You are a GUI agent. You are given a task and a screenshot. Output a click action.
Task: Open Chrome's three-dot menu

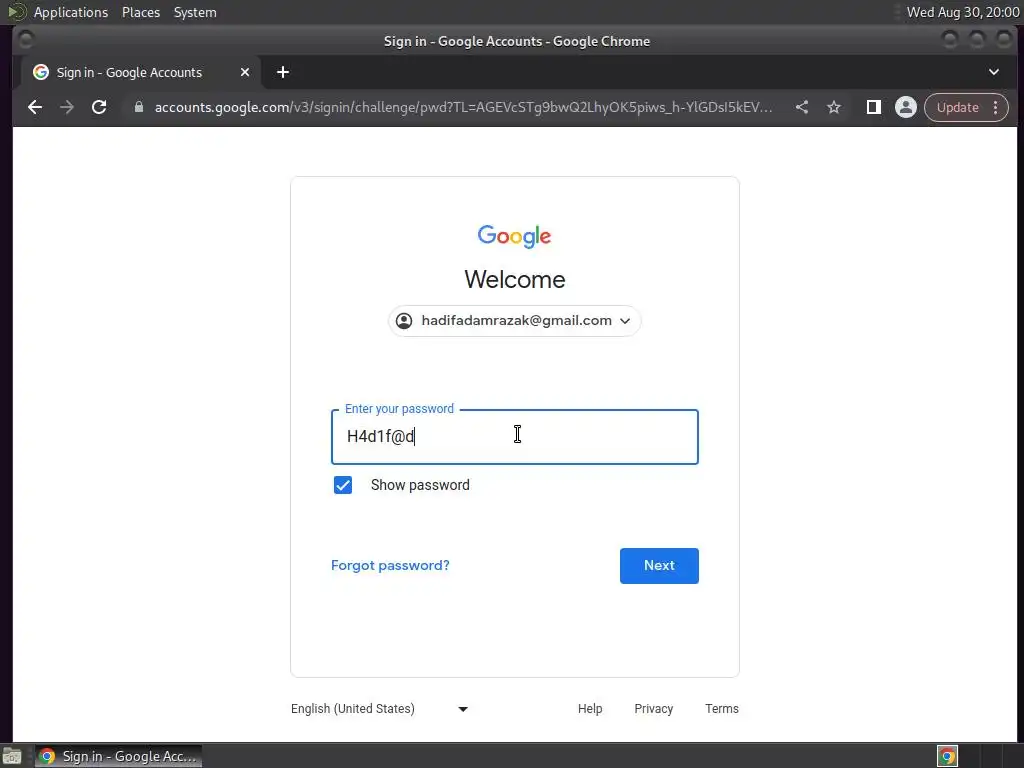(995, 107)
